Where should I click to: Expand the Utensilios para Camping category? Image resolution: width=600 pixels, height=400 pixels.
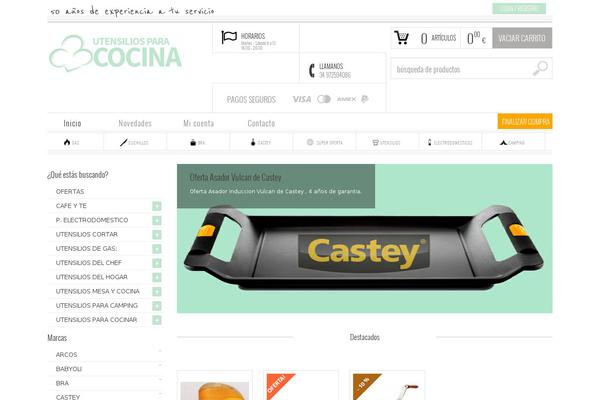pyautogui.click(x=157, y=306)
